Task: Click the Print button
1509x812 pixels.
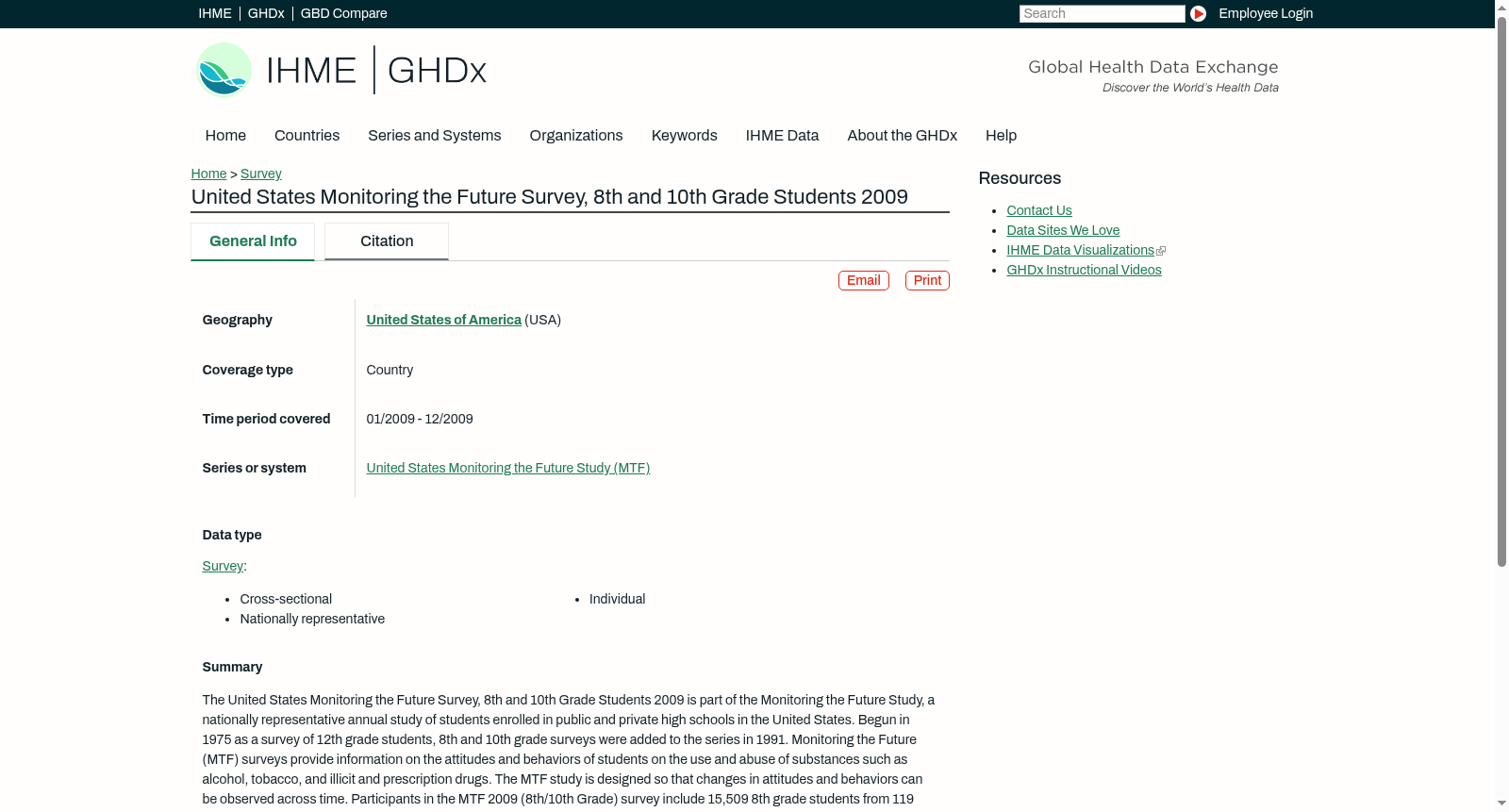Action: click(927, 280)
